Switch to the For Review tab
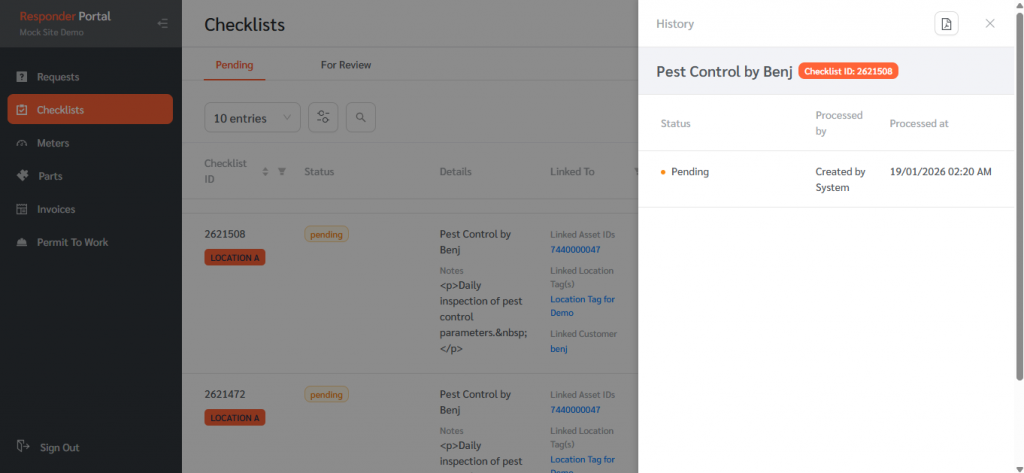 pos(345,65)
